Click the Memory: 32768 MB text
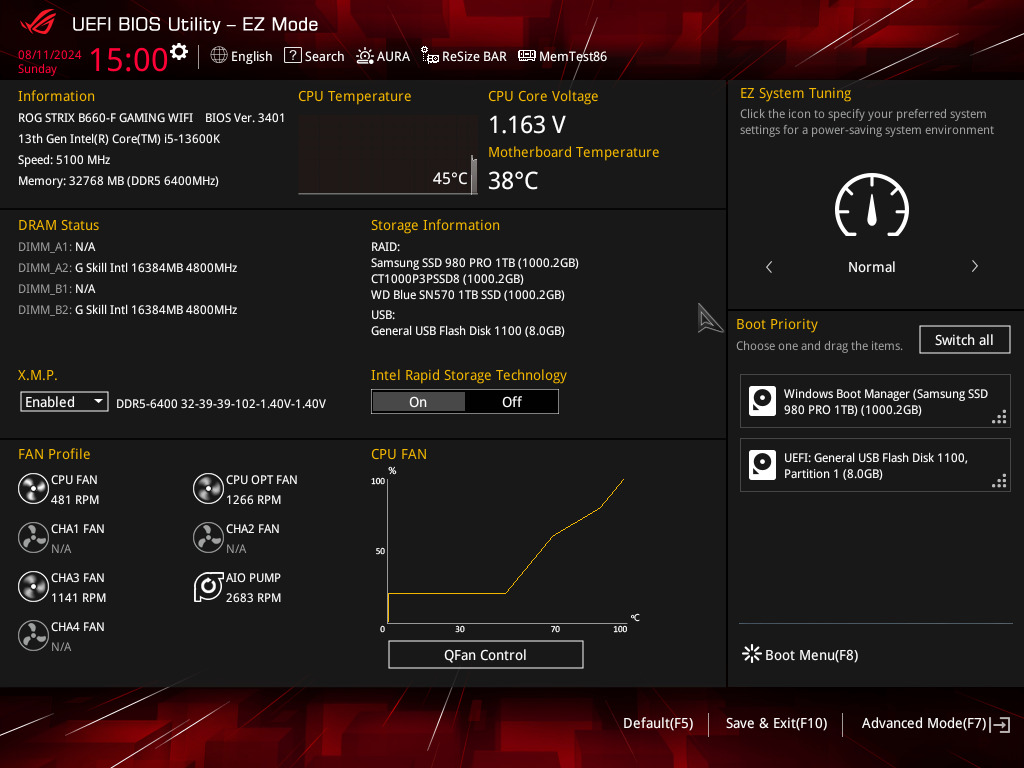 [118, 181]
